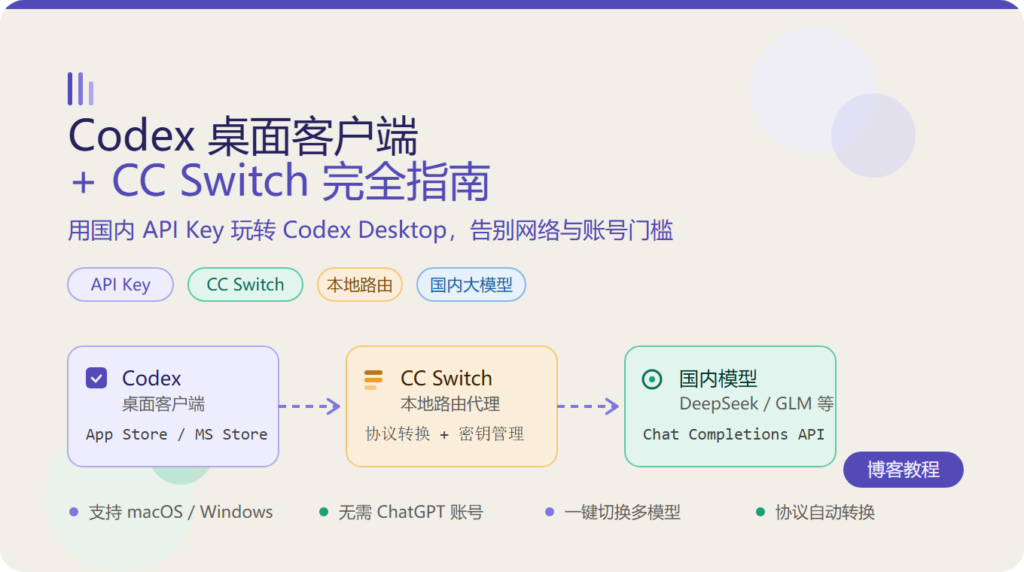Click the purple bullet before 一键切换多模型
Viewport: 1024px width, 572px height.
pos(549,512)
